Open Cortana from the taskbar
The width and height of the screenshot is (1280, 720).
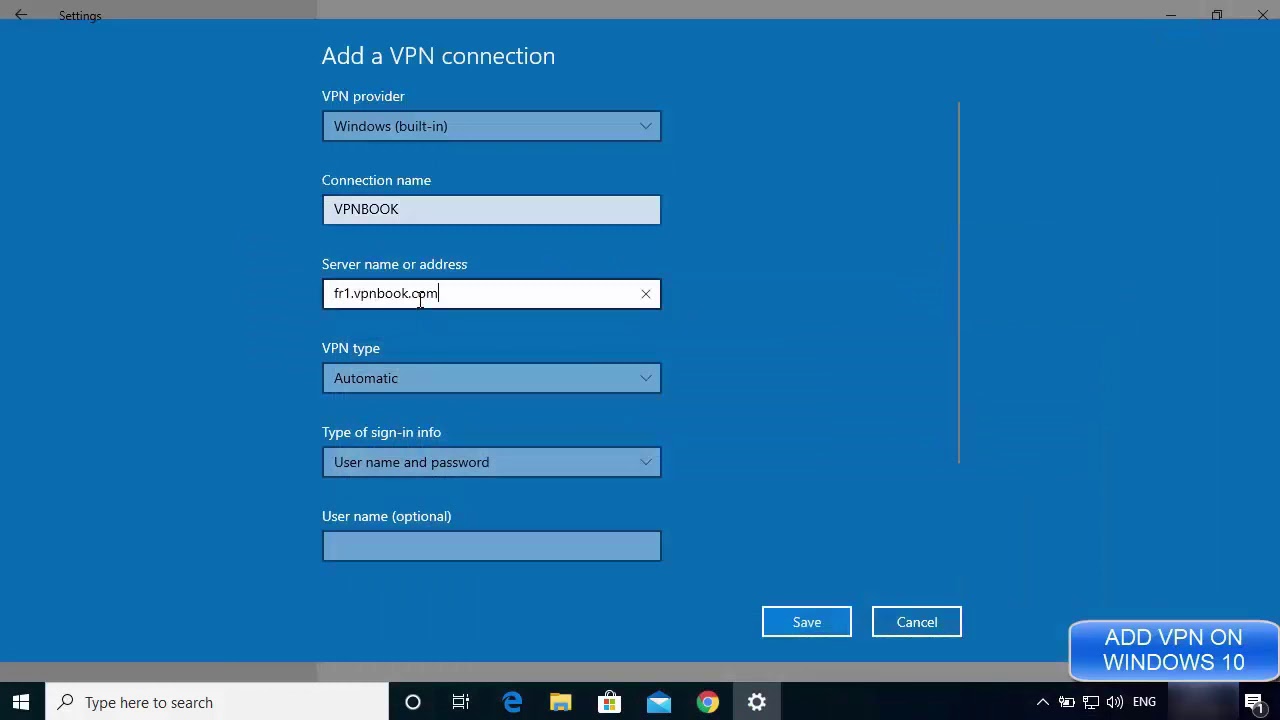click(x=412, y=702)
